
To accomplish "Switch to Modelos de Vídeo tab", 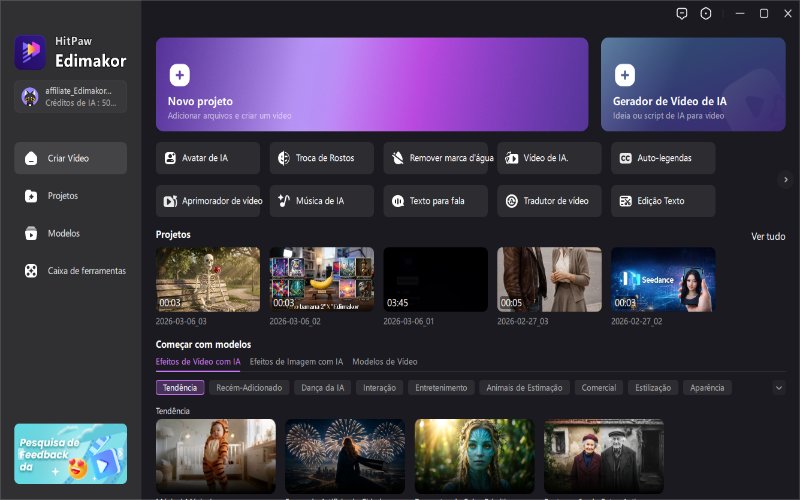I will click(385, 362).
